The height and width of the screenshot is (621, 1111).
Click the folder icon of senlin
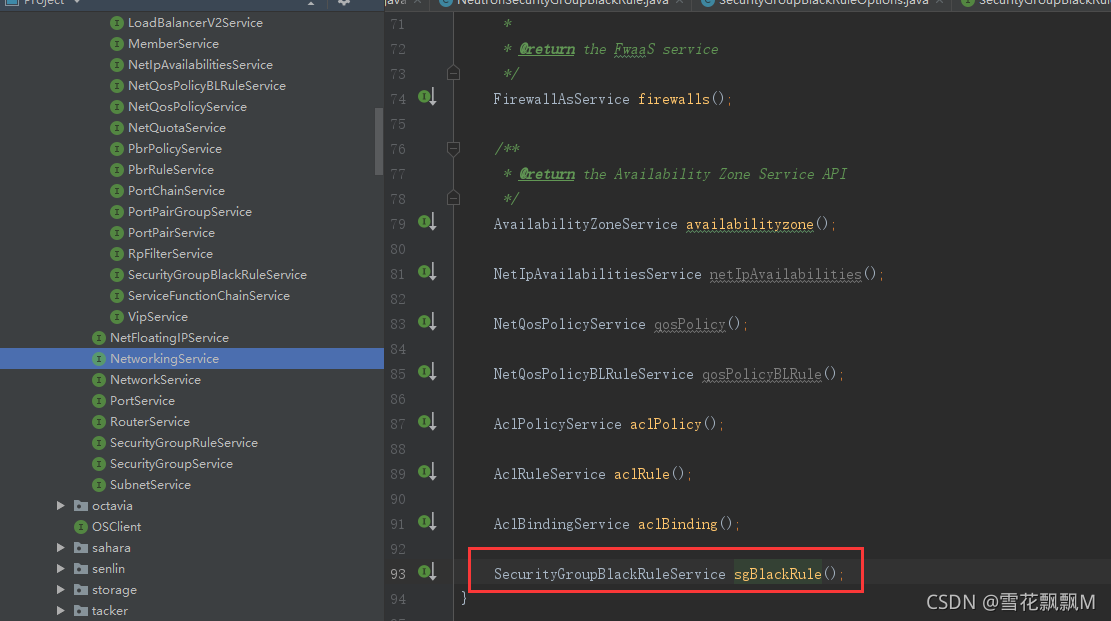tap(81, 569)
